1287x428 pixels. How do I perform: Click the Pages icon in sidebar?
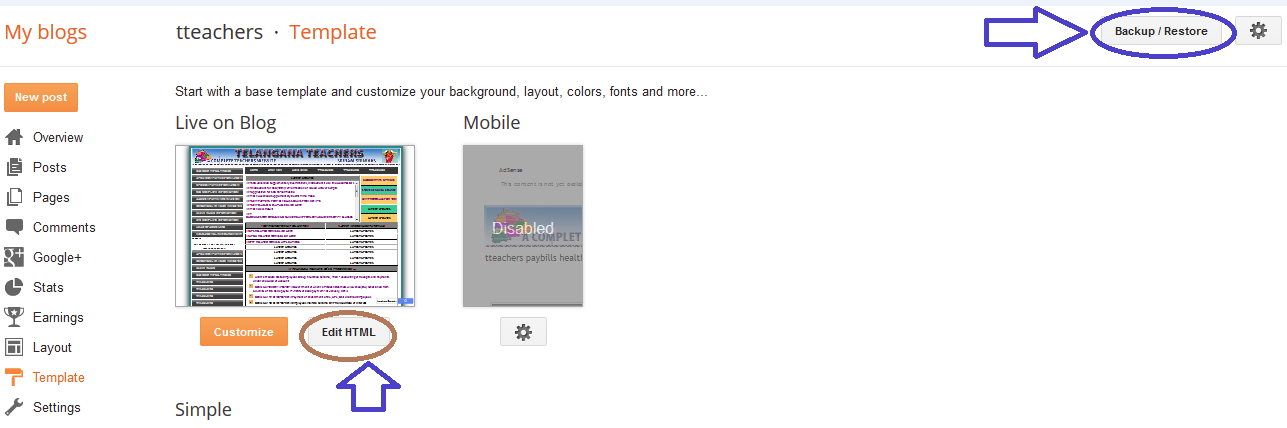click(14, 197)
